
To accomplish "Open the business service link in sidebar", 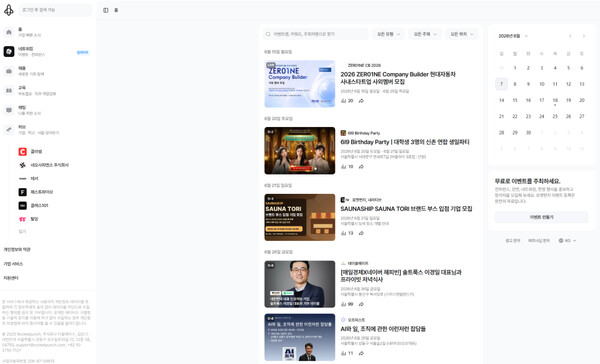I will 13,264.
